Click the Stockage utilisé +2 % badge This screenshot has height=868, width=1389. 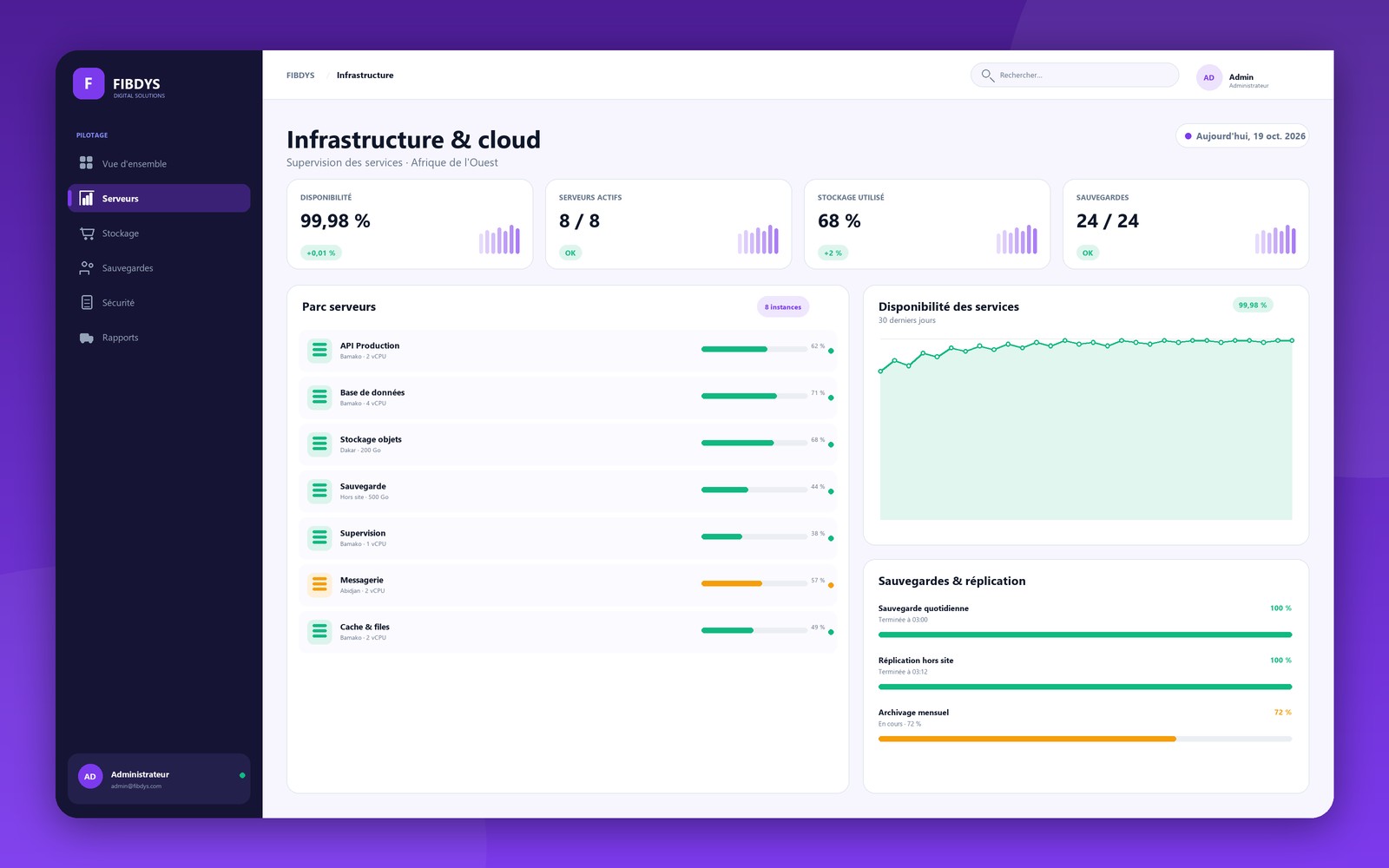coord(833,253)
